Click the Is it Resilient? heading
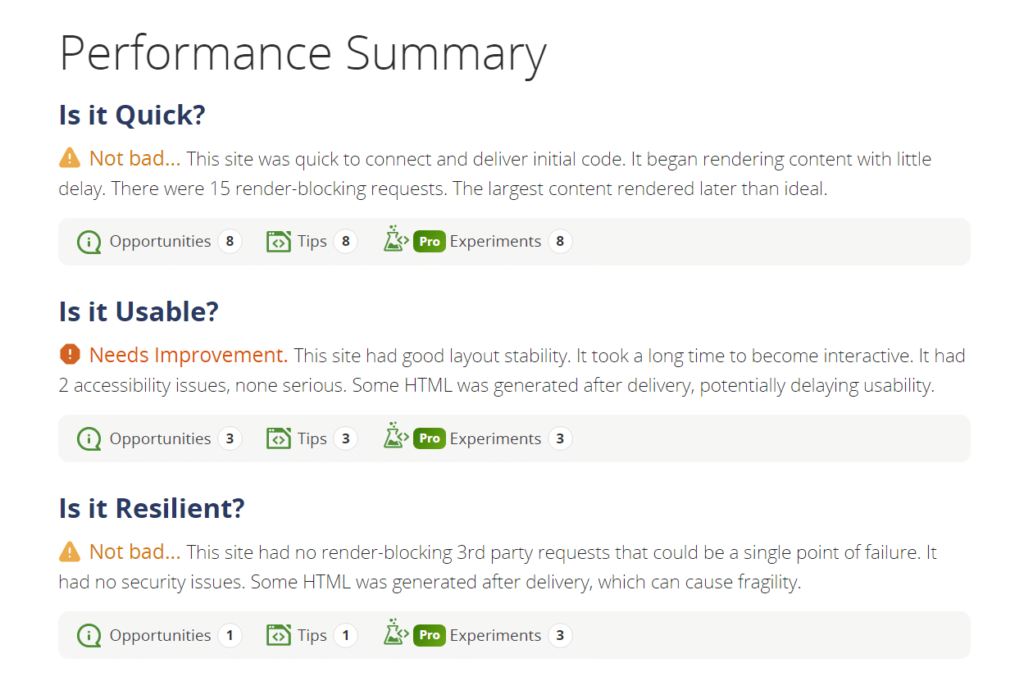Viewport: 1024px width, 681px height. (151, 508)
